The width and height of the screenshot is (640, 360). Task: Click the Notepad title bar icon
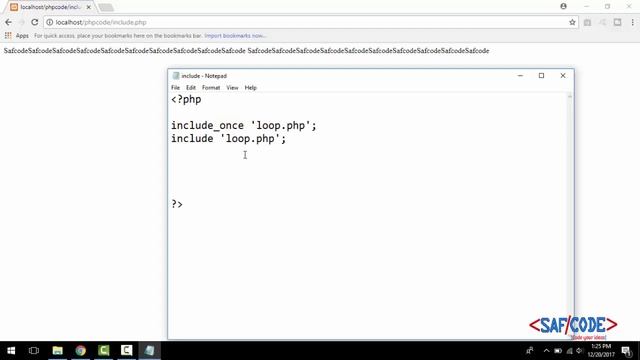176,76
